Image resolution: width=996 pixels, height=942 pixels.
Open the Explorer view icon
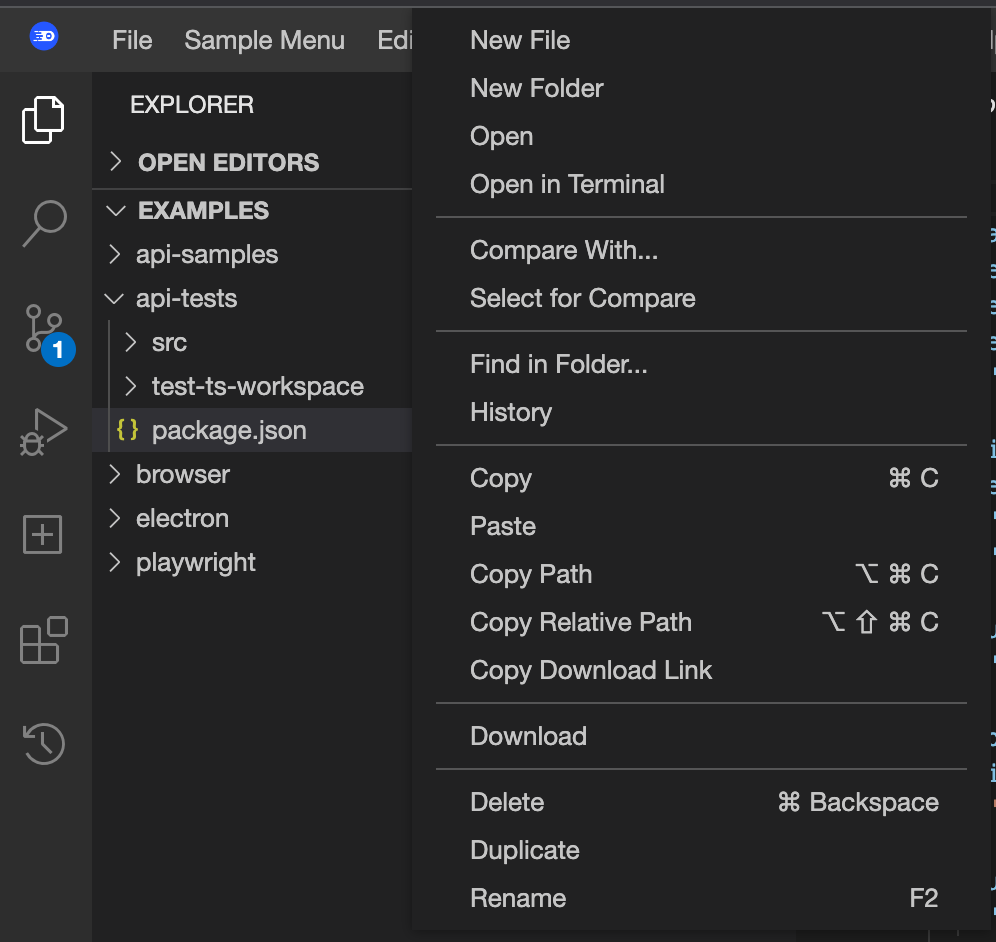coord(43,120)
